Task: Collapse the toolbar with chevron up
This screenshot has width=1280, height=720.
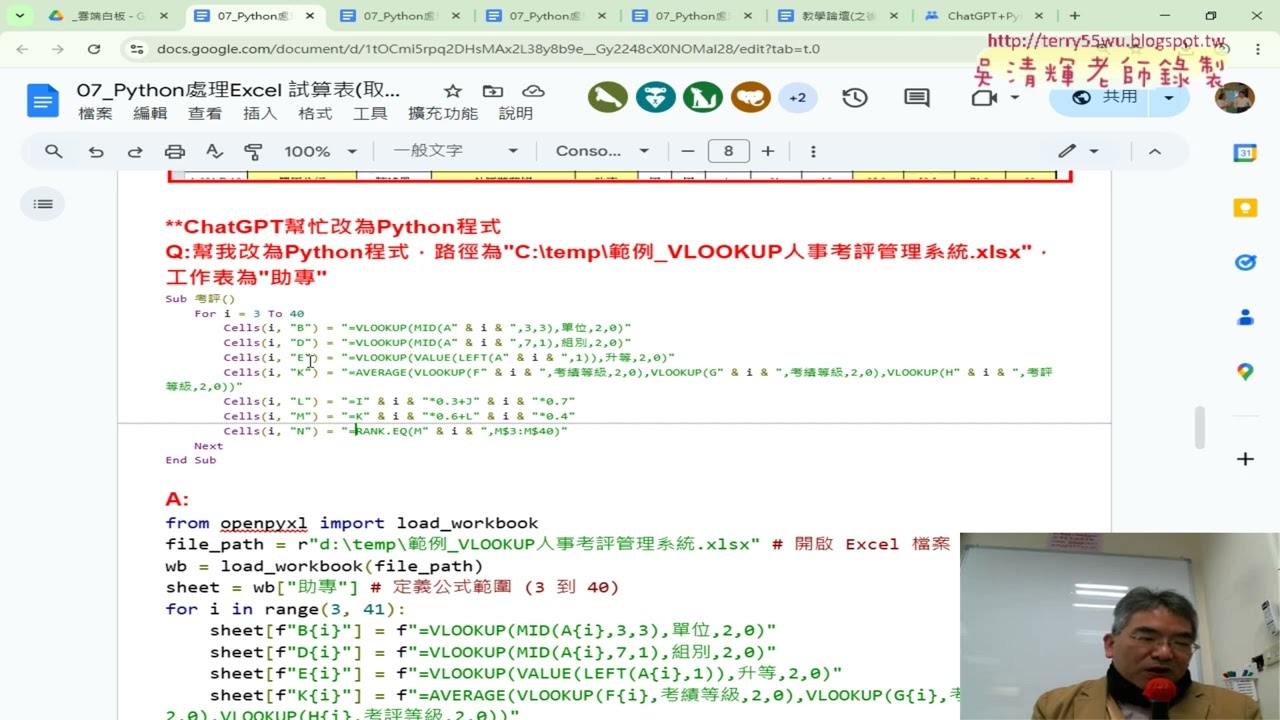Action: pyautogui.click(x=1154, y=151)
